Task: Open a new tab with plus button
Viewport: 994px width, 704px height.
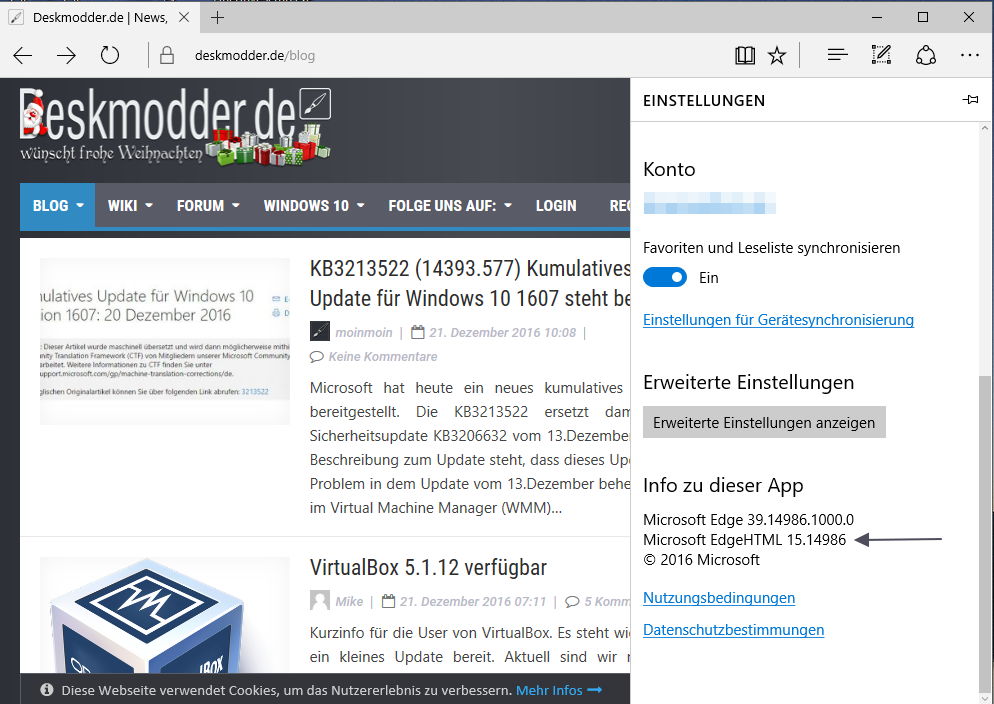Action: click(x=217, y=17)
